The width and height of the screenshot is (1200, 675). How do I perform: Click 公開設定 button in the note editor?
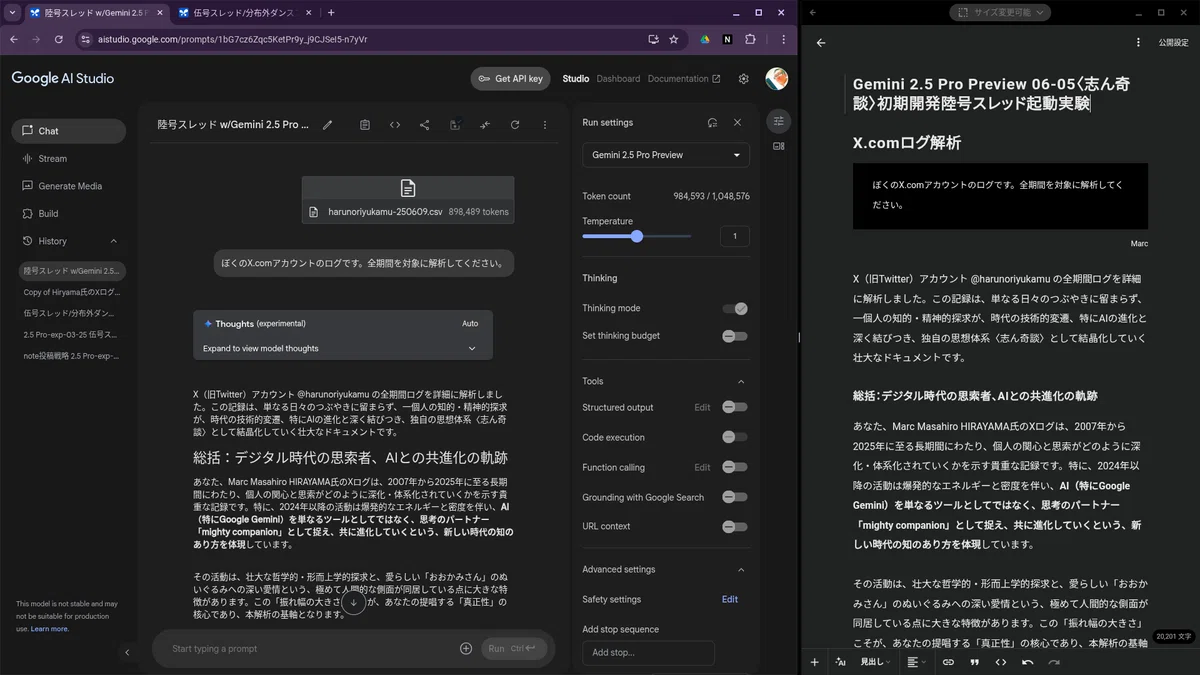[x=1173, y=43]
